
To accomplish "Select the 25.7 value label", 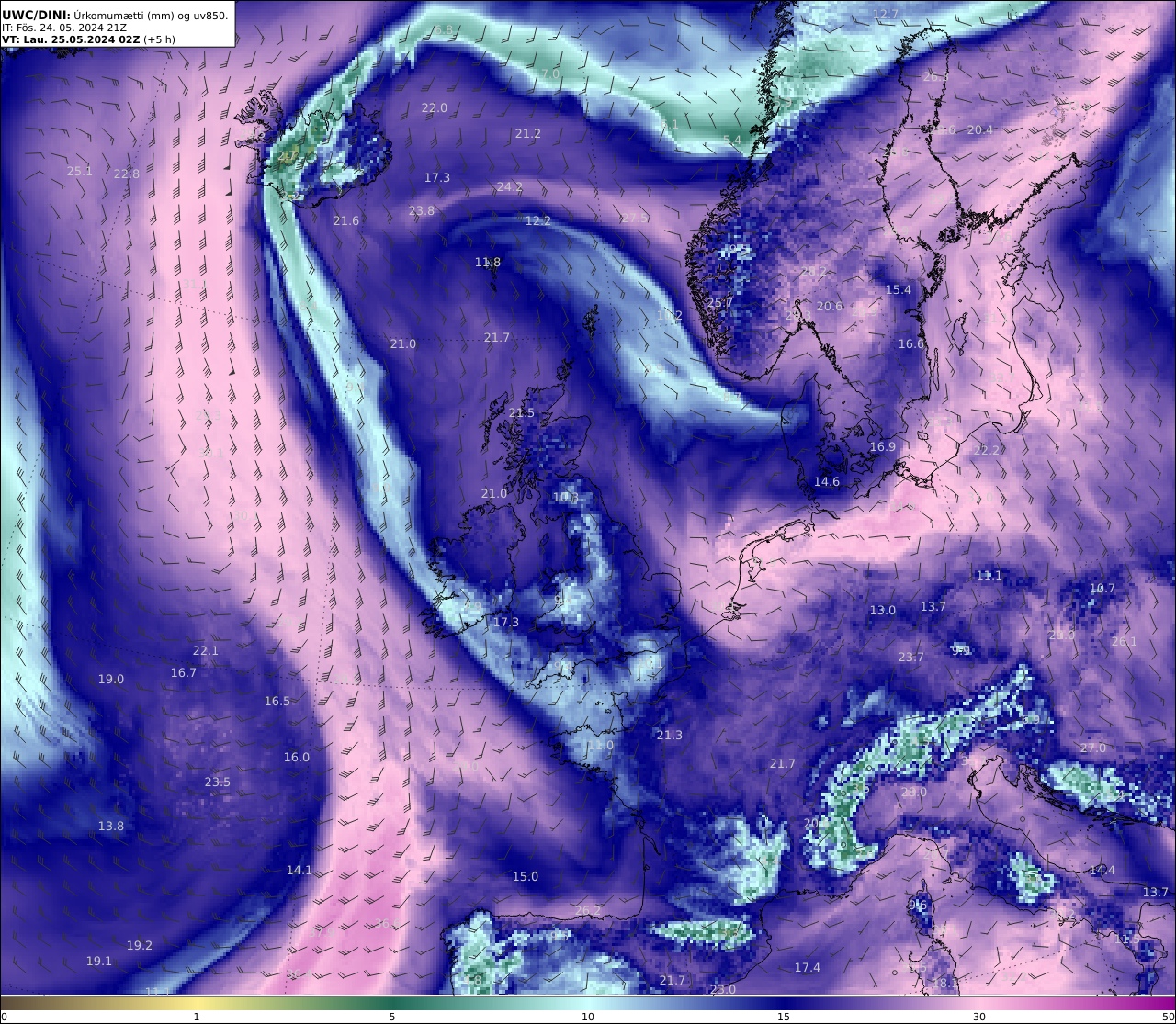I will point(720,302).
